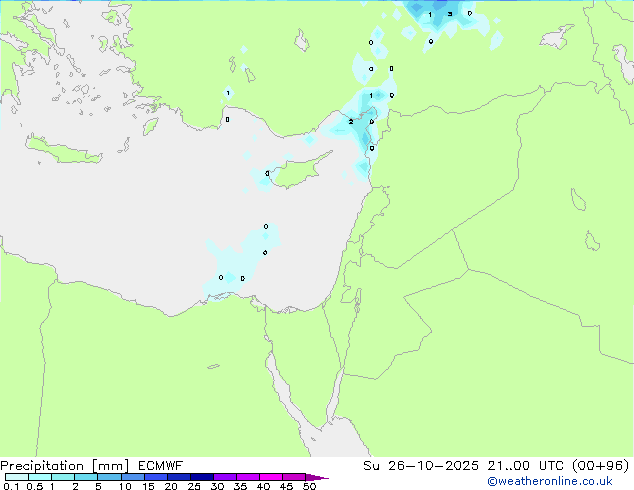Click the 'ECMWF' model label

pos(161,466)
